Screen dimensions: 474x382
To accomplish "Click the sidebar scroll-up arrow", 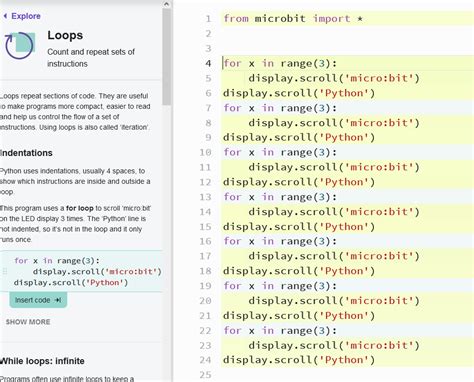I will pos(167,4).
